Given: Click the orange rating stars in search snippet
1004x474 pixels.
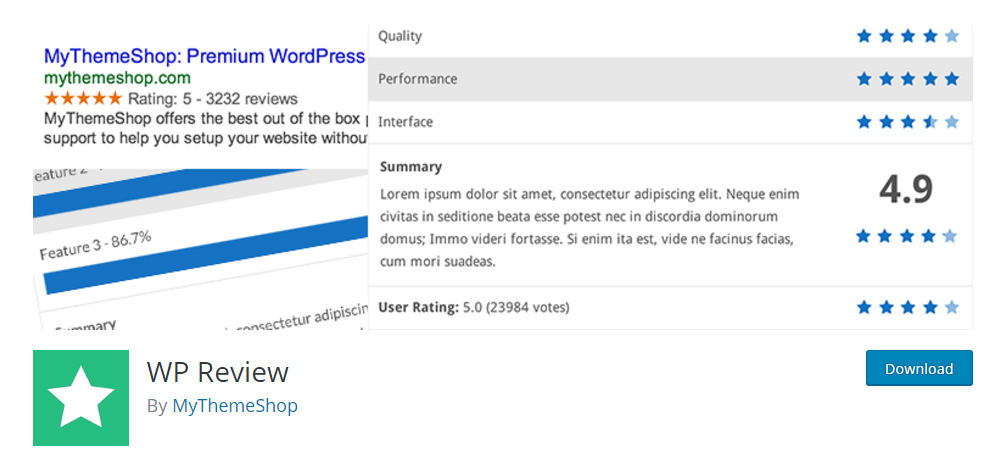Looking at the screenshot, I should point(83,99).
